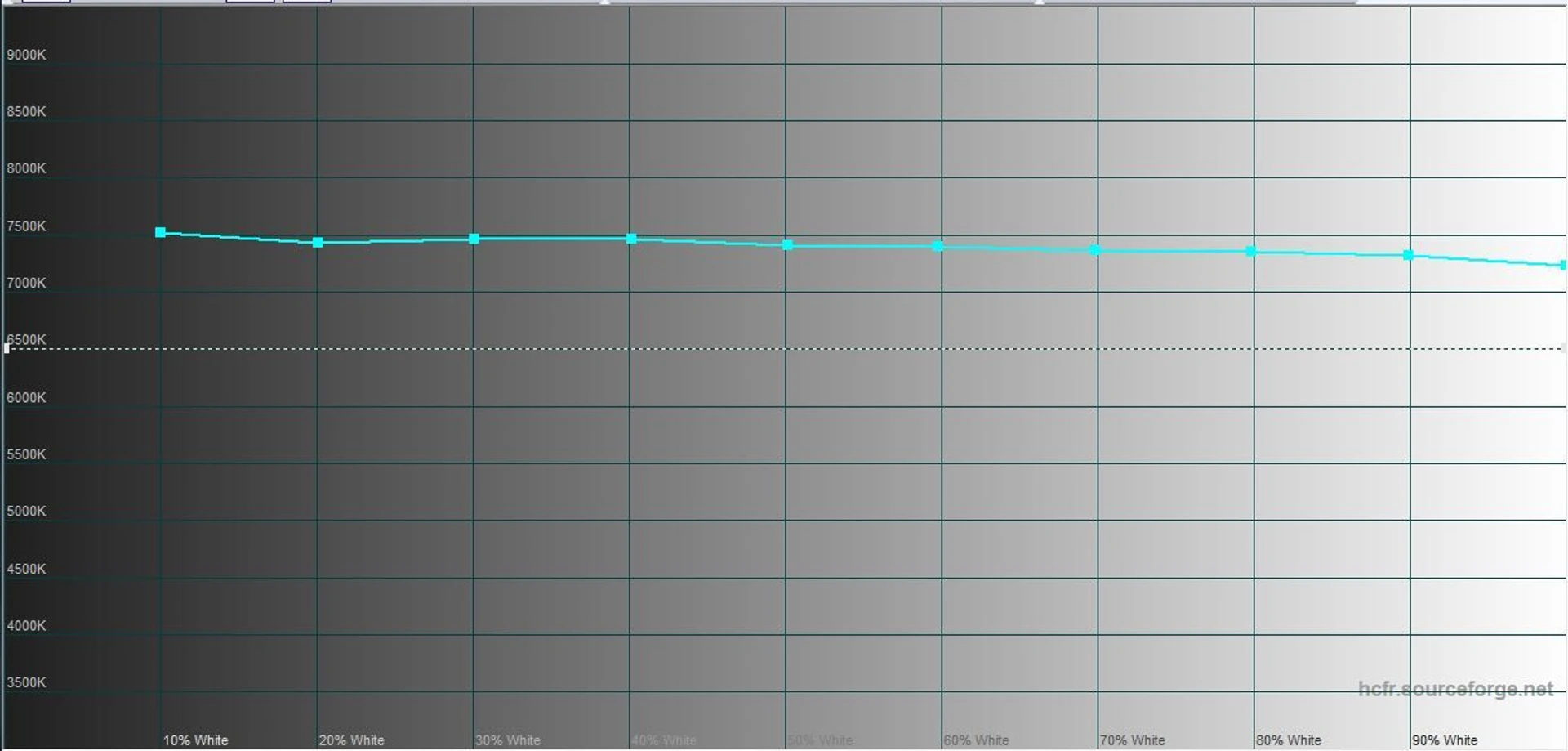Select the 60% White data point on curve
This screenshot has height=751, width=1568.
click(938, 246)
